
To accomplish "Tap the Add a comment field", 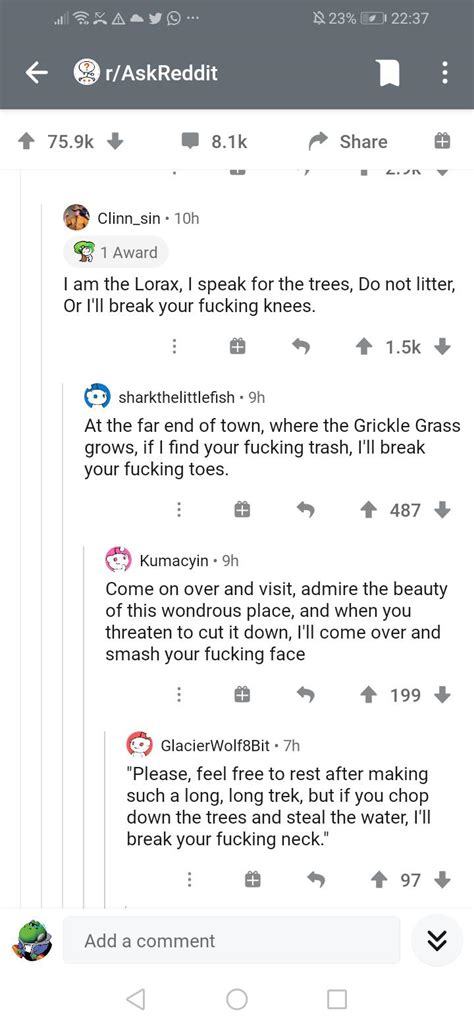I will point(231,941).
